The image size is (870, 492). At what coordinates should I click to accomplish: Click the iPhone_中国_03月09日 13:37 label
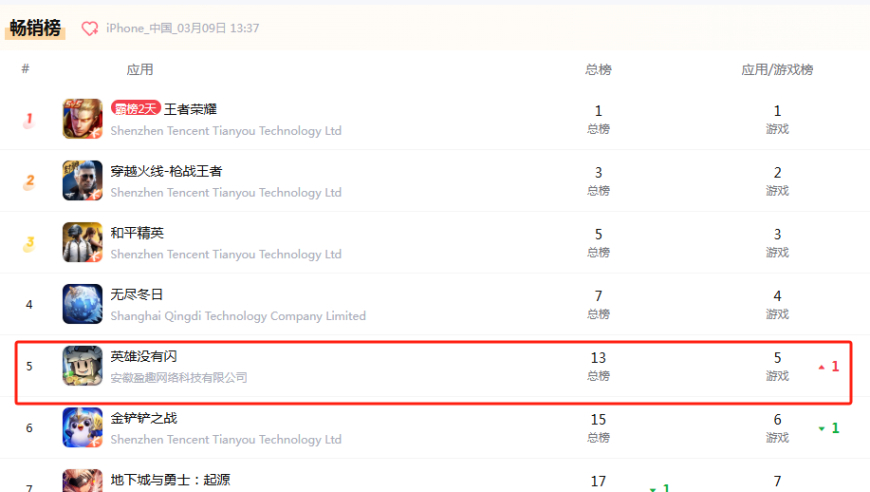coord(183,28)
